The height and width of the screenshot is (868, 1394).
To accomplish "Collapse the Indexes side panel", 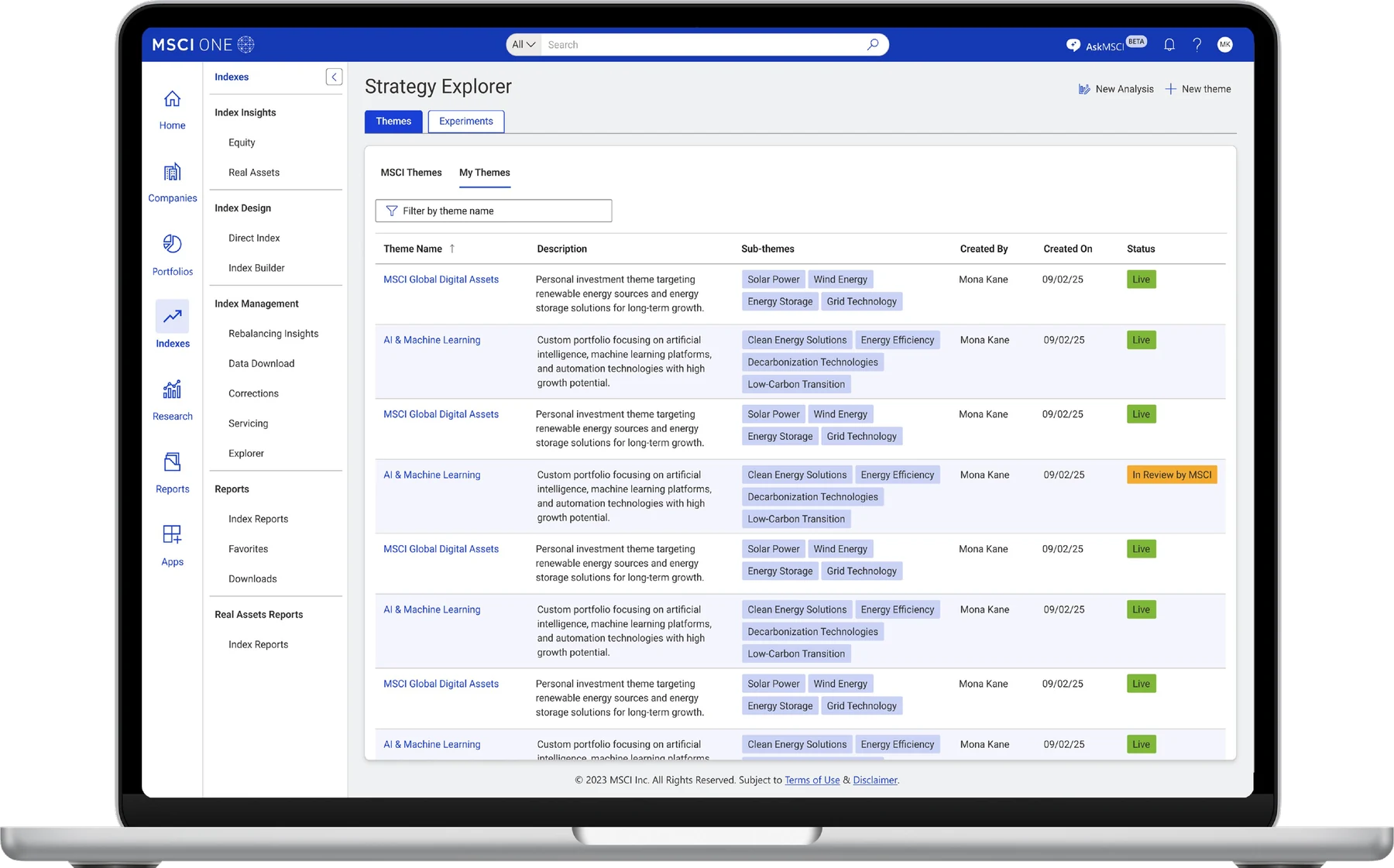I will pos(334,77).
